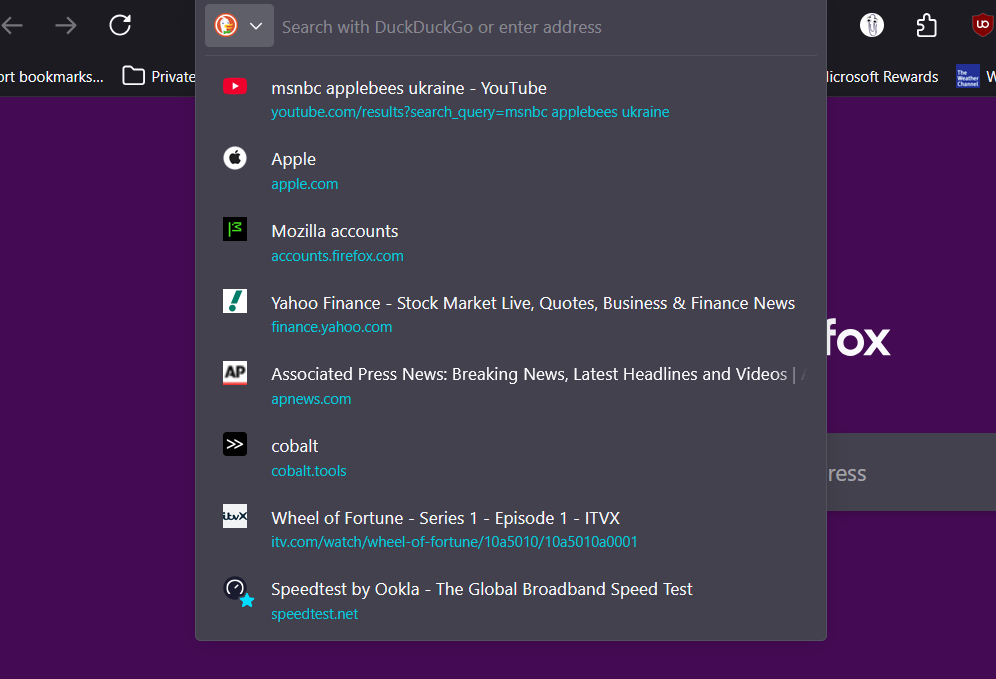This screenshot has height=679, width=996.
Task: Click the import bookmarks toolbar item
Action: click(x=50, y=76)
